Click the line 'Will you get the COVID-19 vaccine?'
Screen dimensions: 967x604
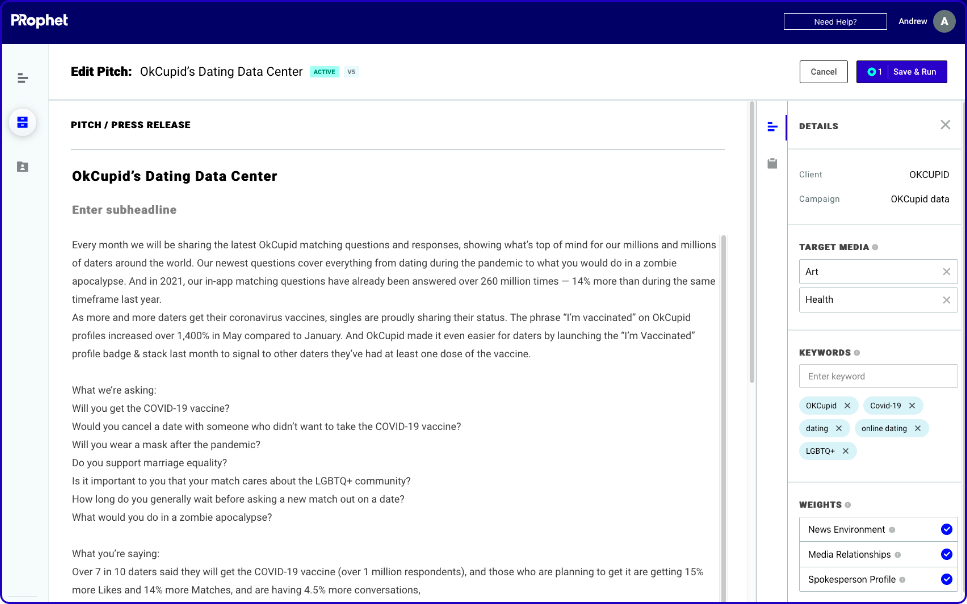[x=150, y=408]
